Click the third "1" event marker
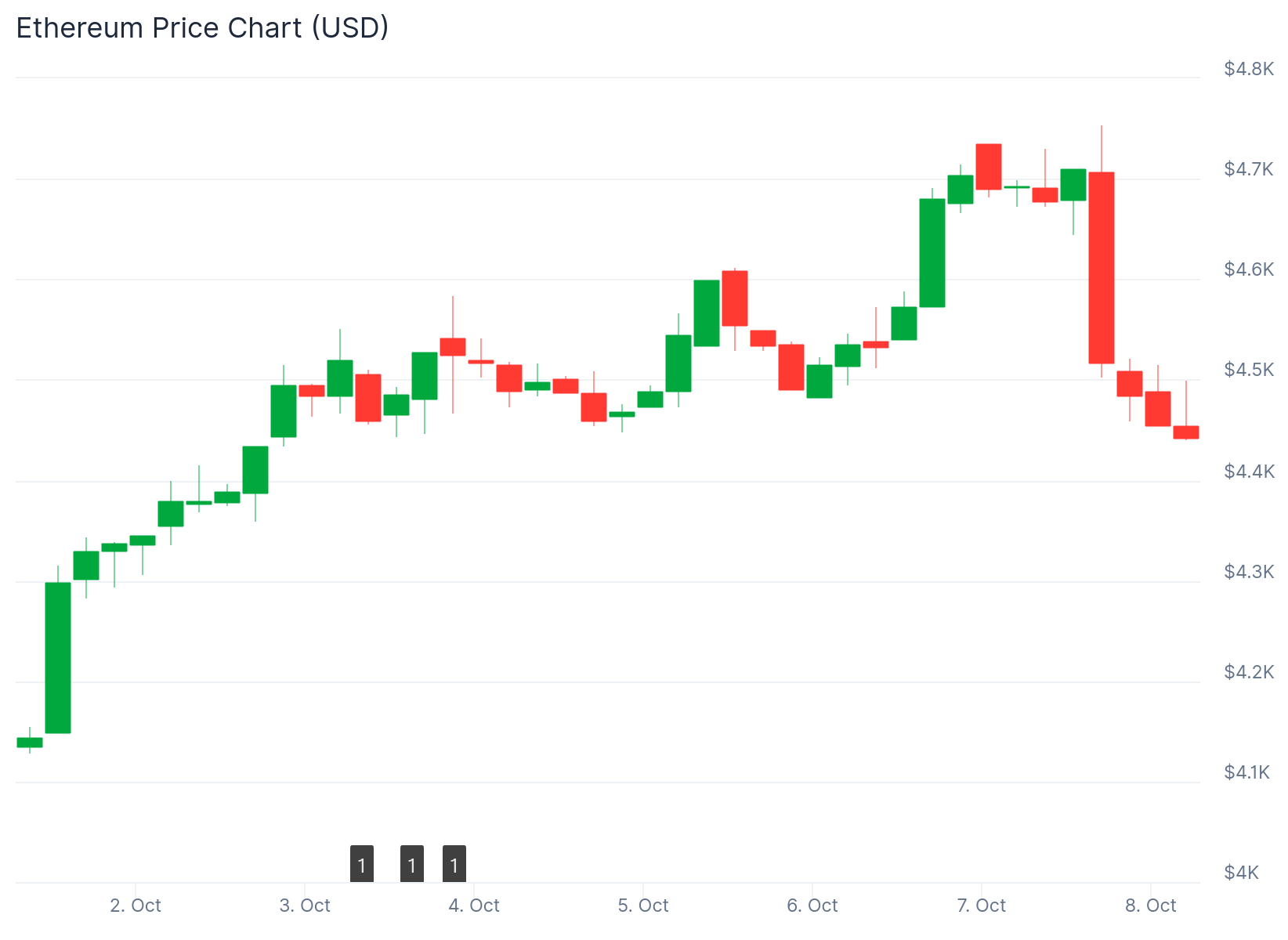The width and height of the screenshot is (1288, 940). [x=454, y=864]
